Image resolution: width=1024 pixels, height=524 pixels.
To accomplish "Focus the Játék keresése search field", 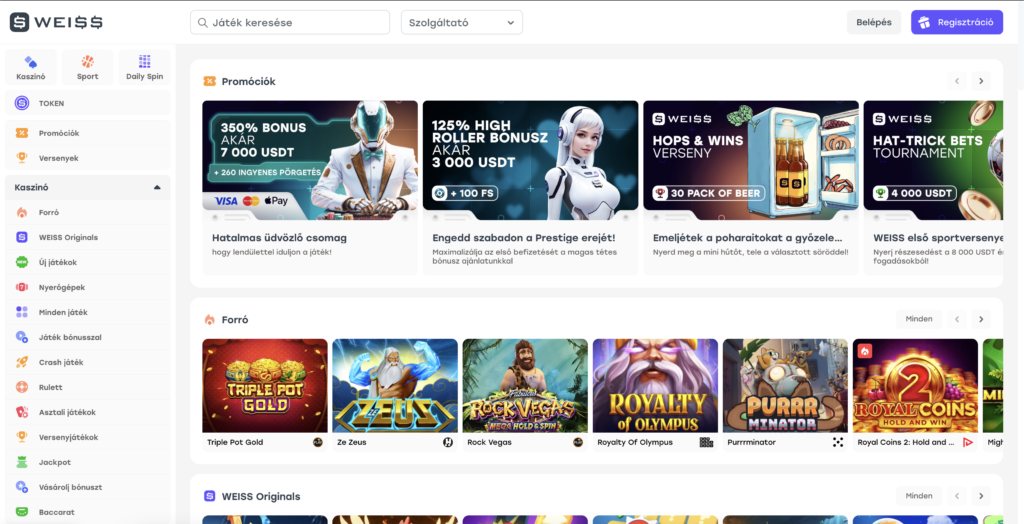I will [290, 22].
